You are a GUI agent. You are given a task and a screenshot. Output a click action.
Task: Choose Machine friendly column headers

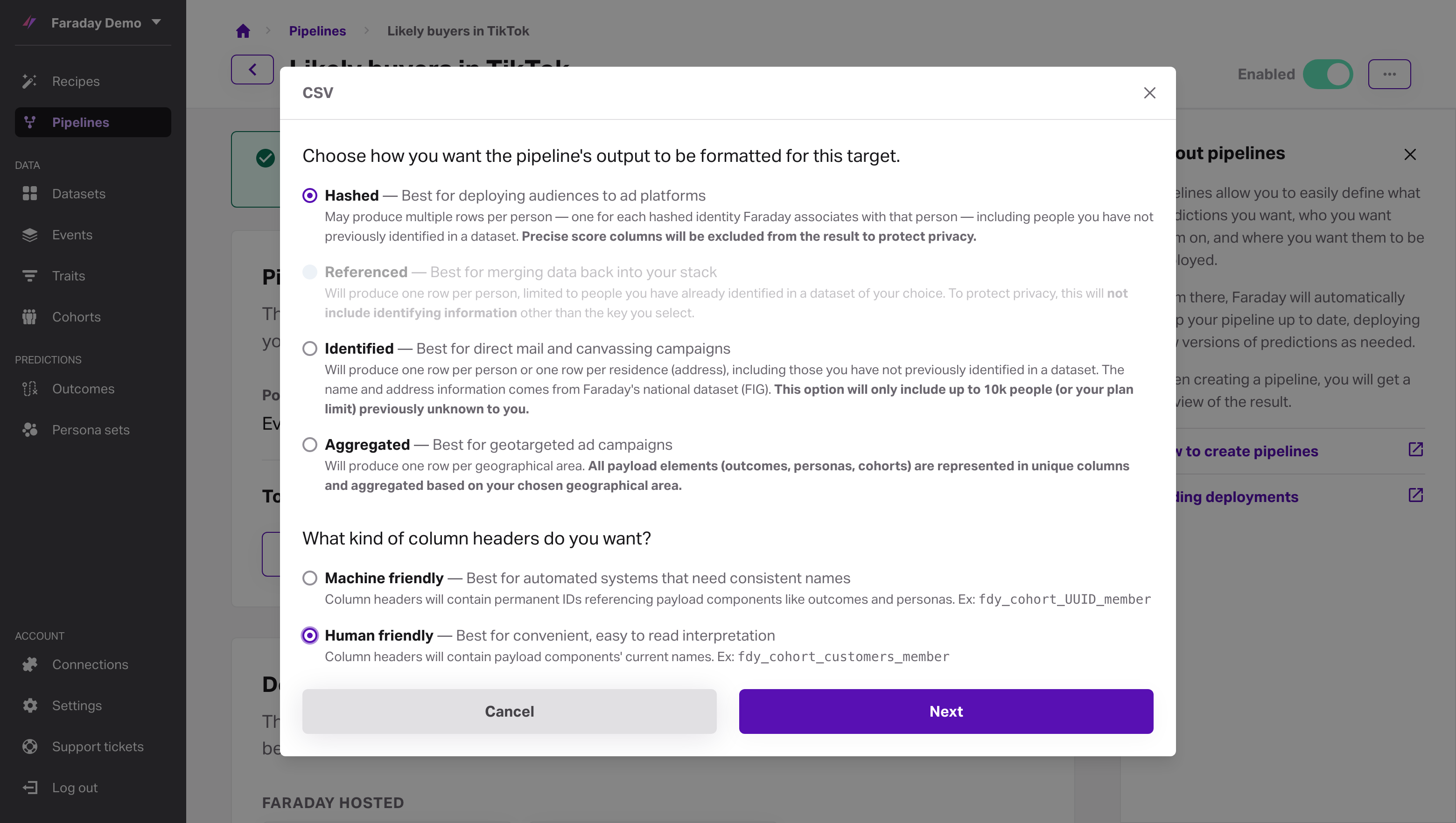tap(310, 578)
